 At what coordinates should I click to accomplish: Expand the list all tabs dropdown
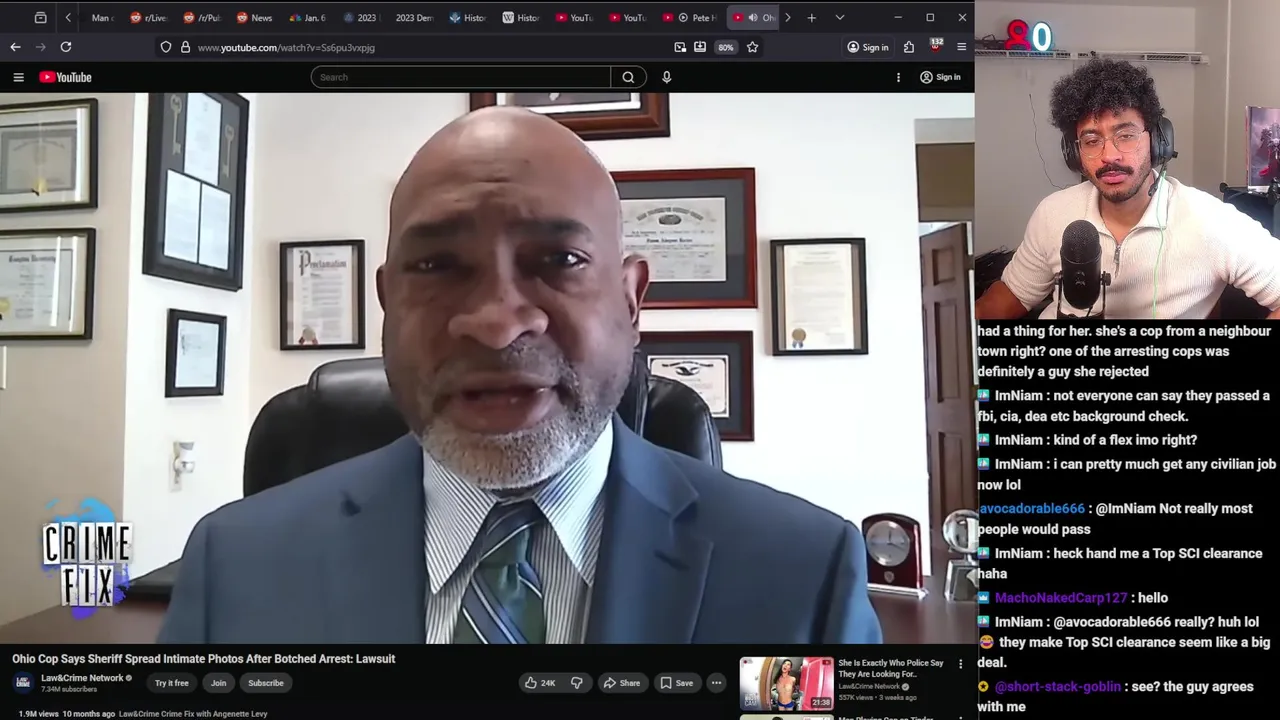840,17
